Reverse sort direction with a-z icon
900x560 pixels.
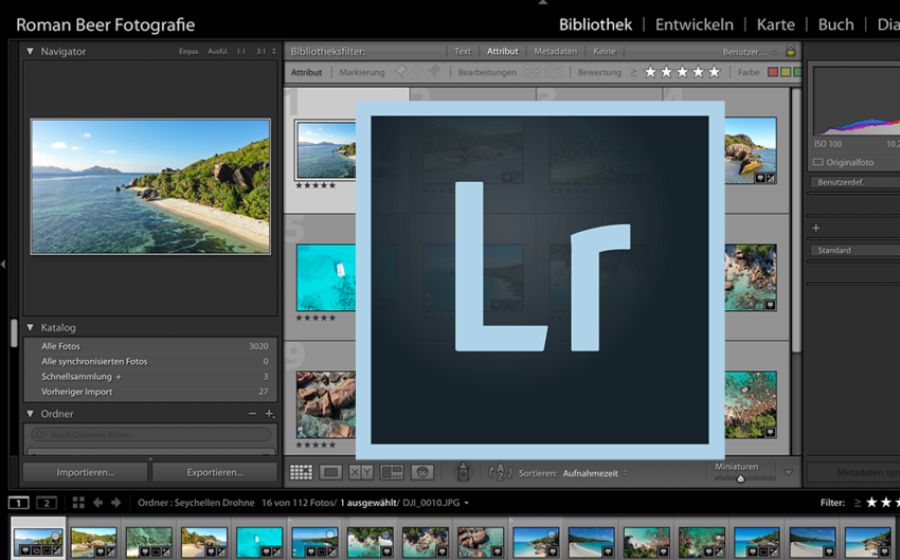click(499, 473)
